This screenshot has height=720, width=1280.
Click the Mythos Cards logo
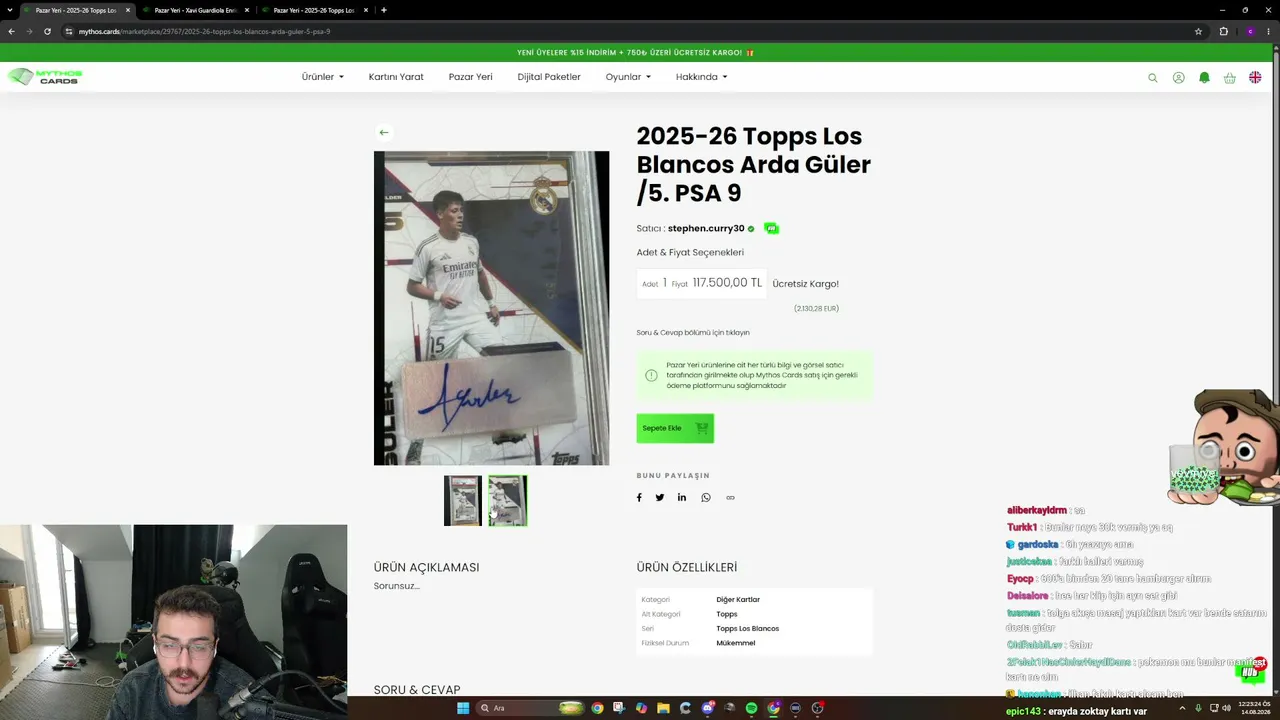[45, 77]
